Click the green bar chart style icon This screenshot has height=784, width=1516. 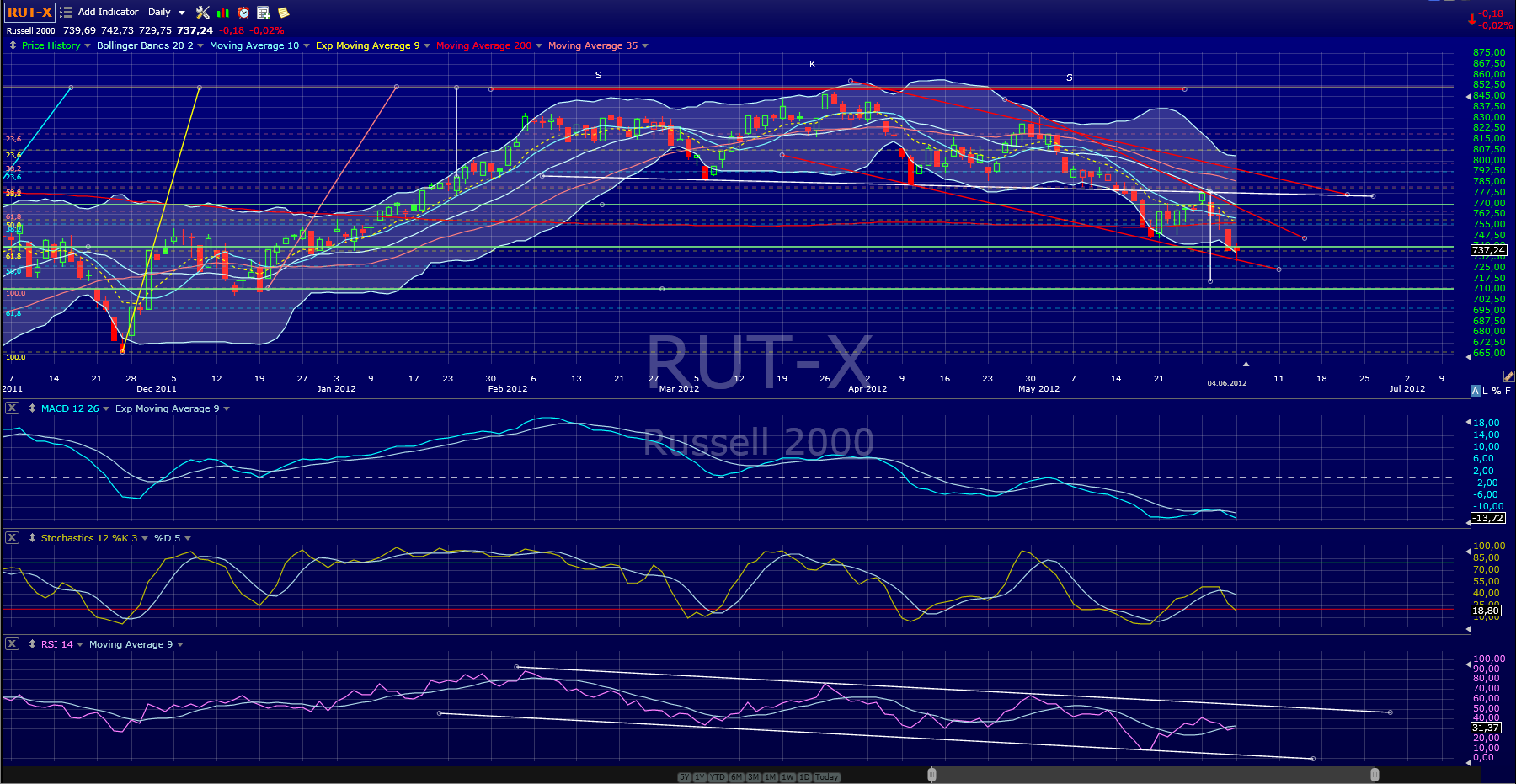[x=223, y=13]
